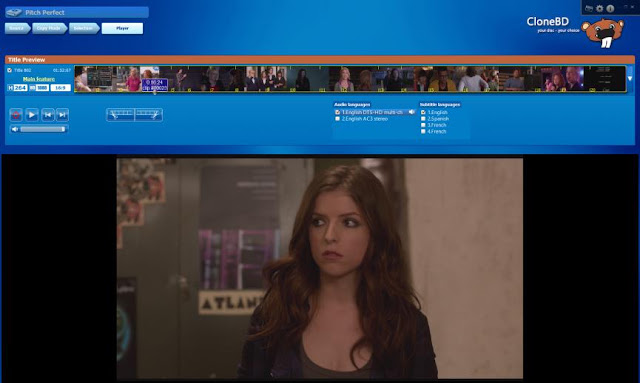Click the timeline position marker tooltip

pos(155,85)
